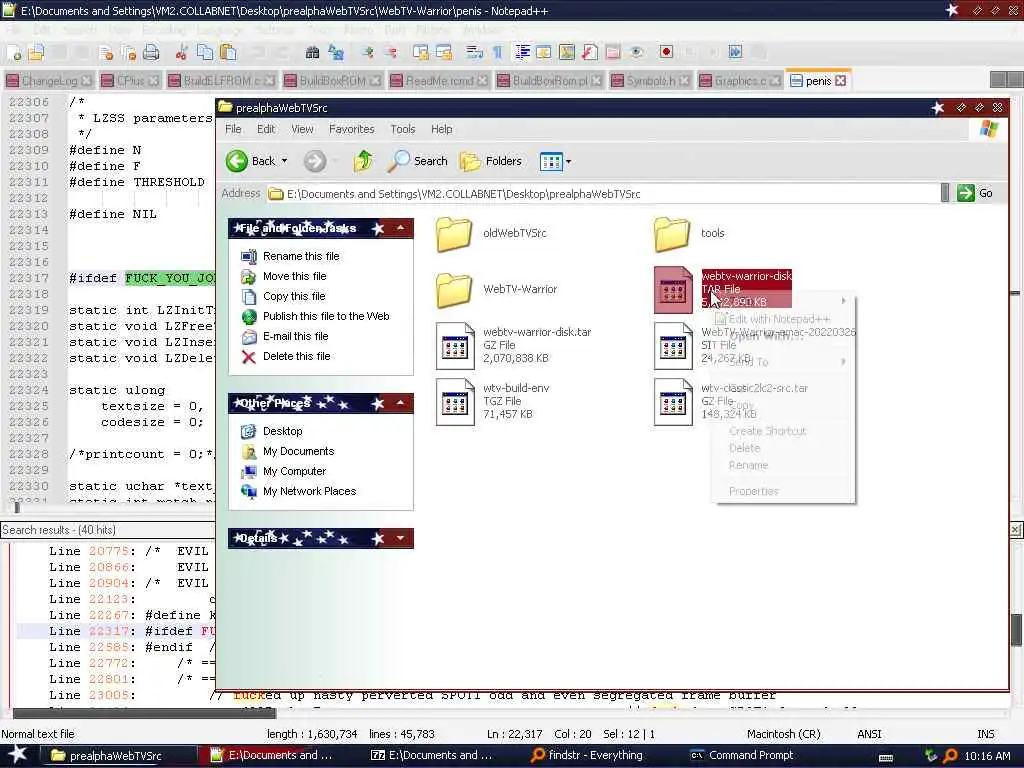Image resolution: width=1024 pixels, height=768 pixels.
Task: Click the Zoom Out icon in Notepad++
Action: 391,52
